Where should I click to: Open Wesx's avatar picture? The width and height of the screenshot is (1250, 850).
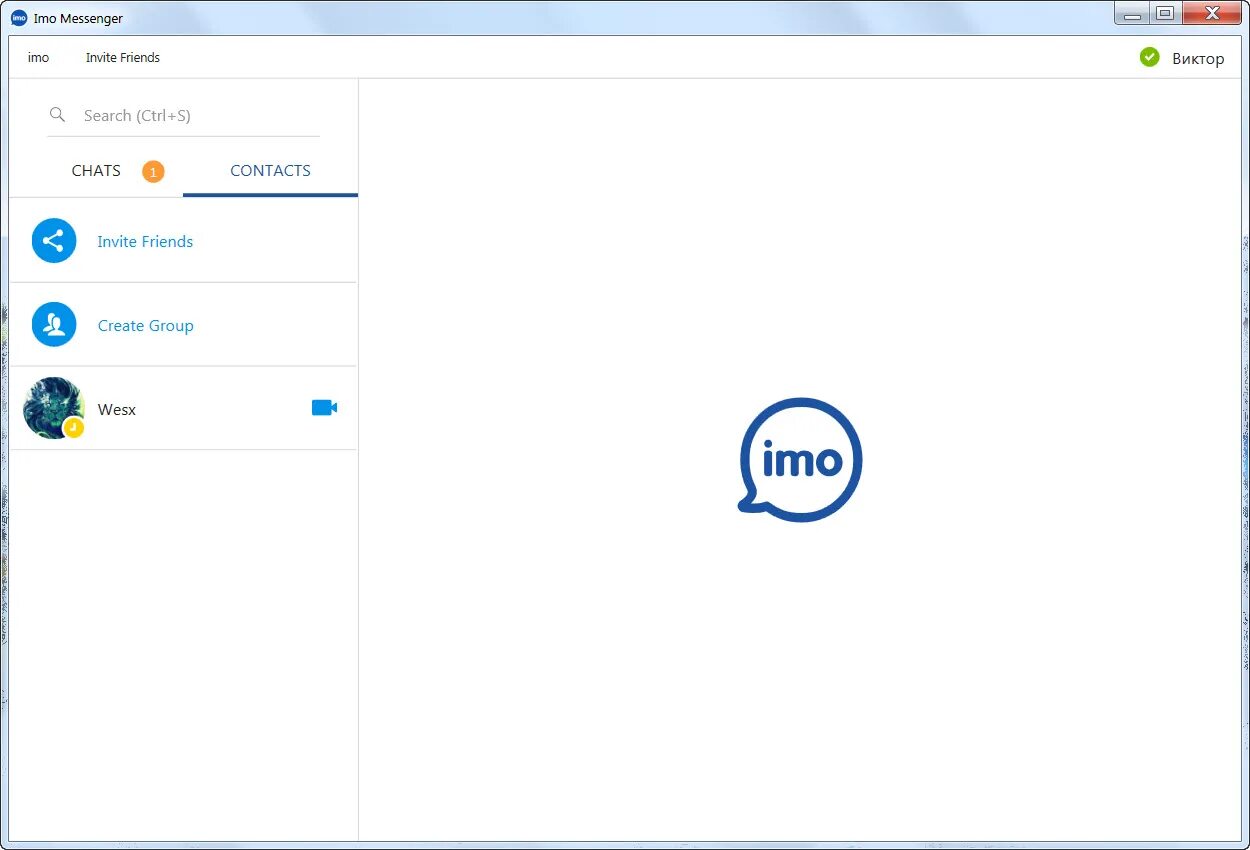pos(53,408)
